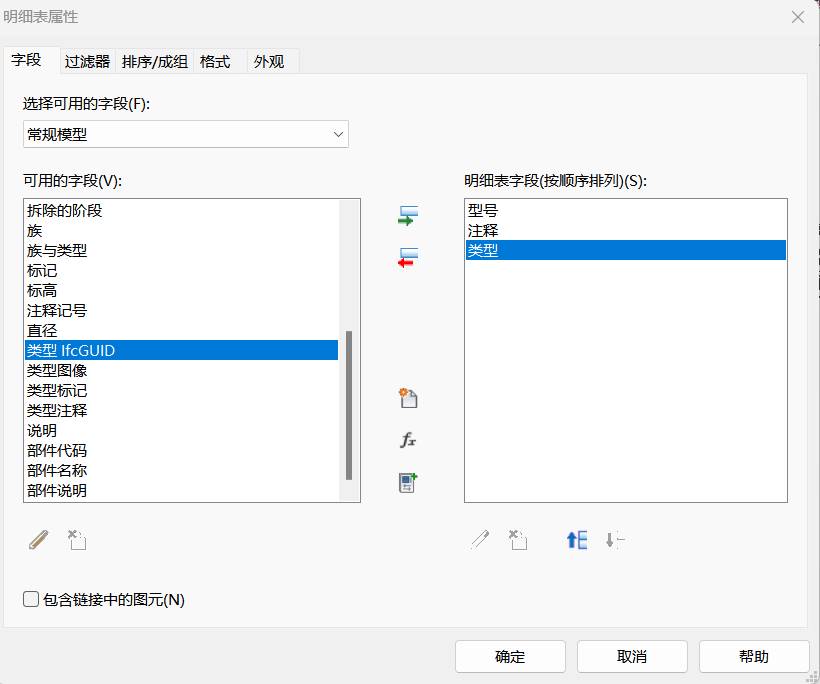Click the remove parameter (red arrow) icon
820x684 pixels.
[408, 259]
